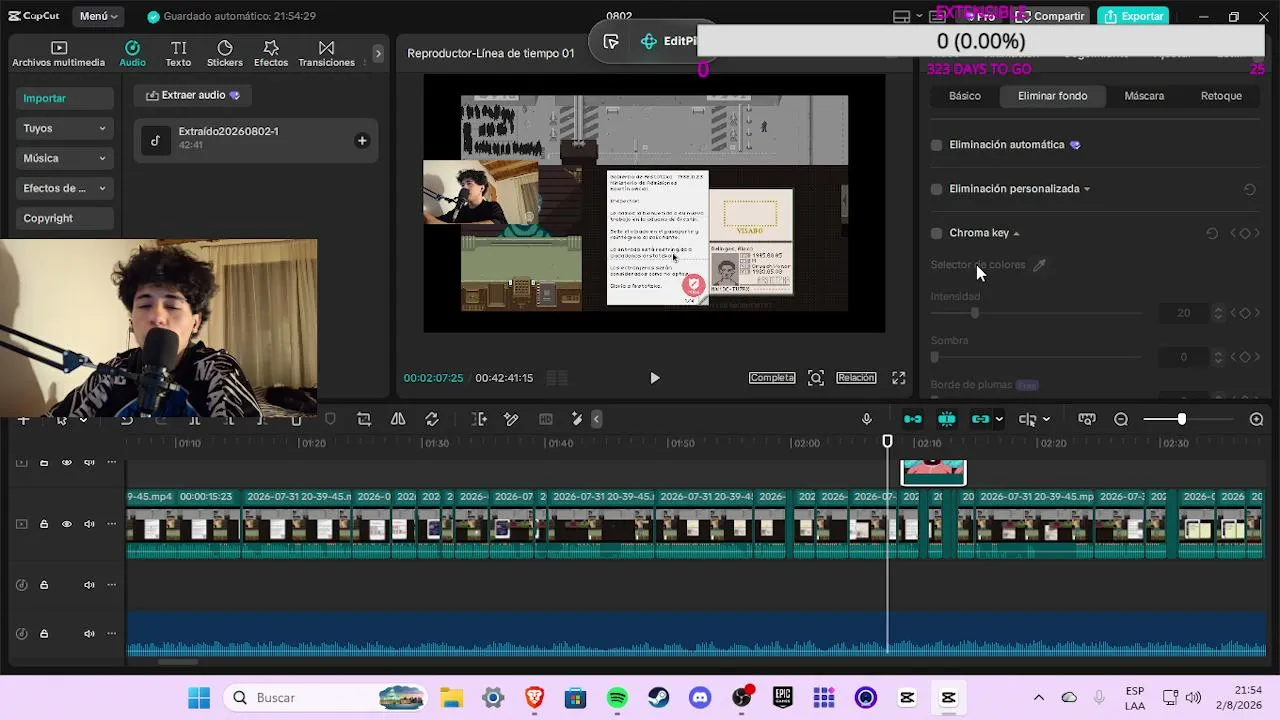
Task: Open Spotify from the taskbar
Action: pos(617,698)
